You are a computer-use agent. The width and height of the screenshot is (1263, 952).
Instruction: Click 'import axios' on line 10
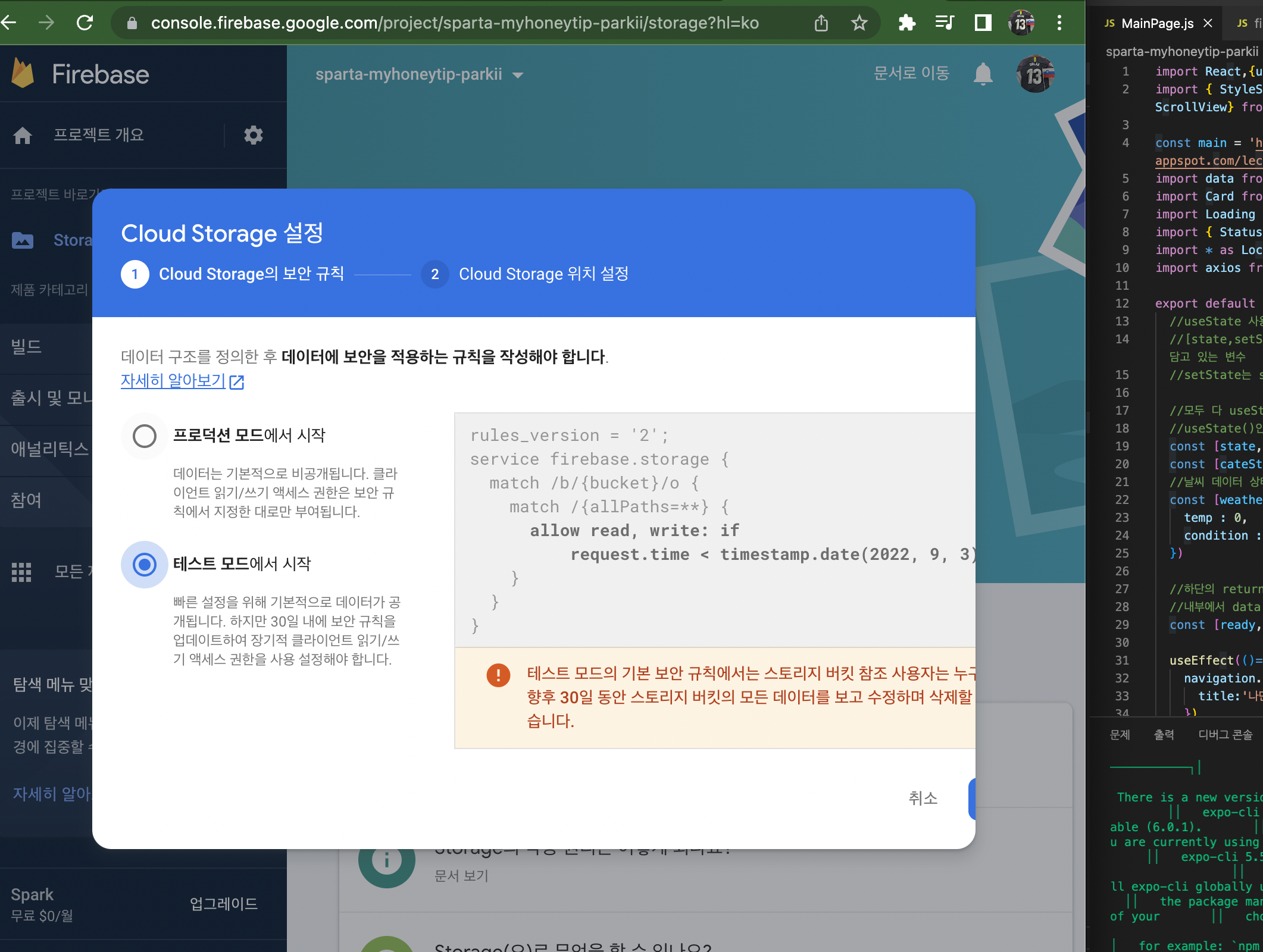pos(1198,268)
